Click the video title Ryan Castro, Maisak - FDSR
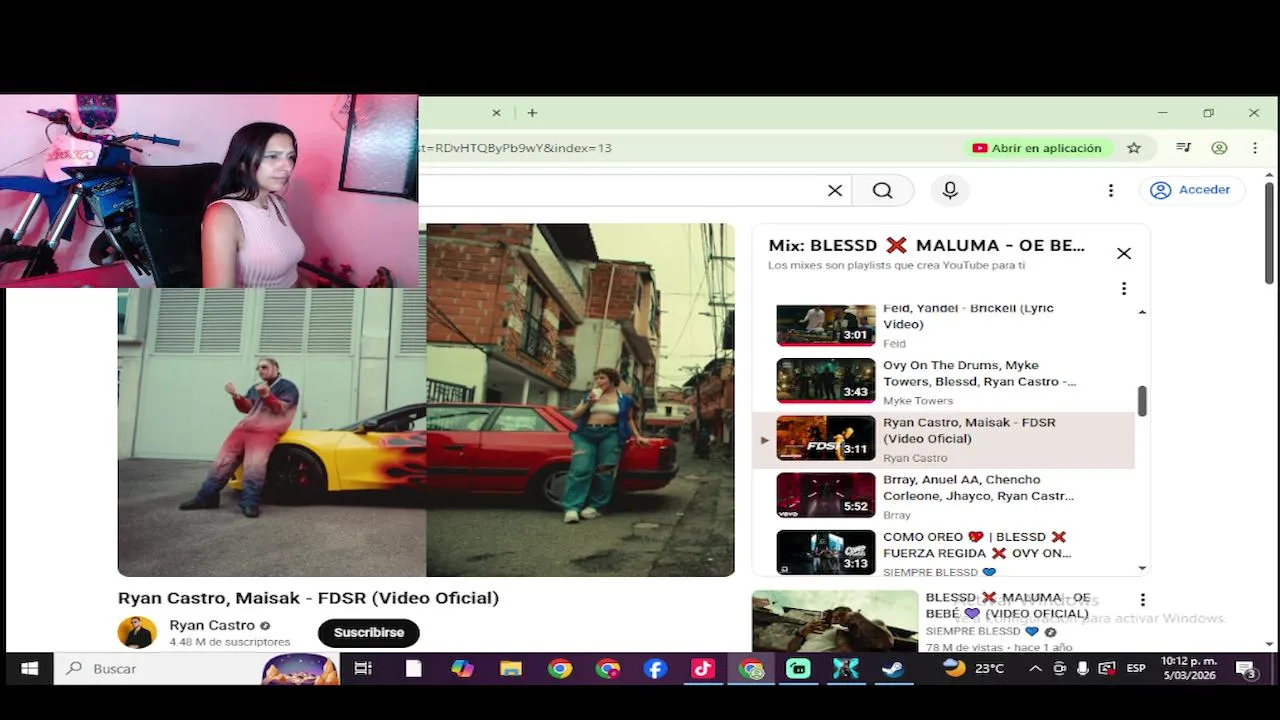Screen dimensions: 1280x720 click(308, 598)
